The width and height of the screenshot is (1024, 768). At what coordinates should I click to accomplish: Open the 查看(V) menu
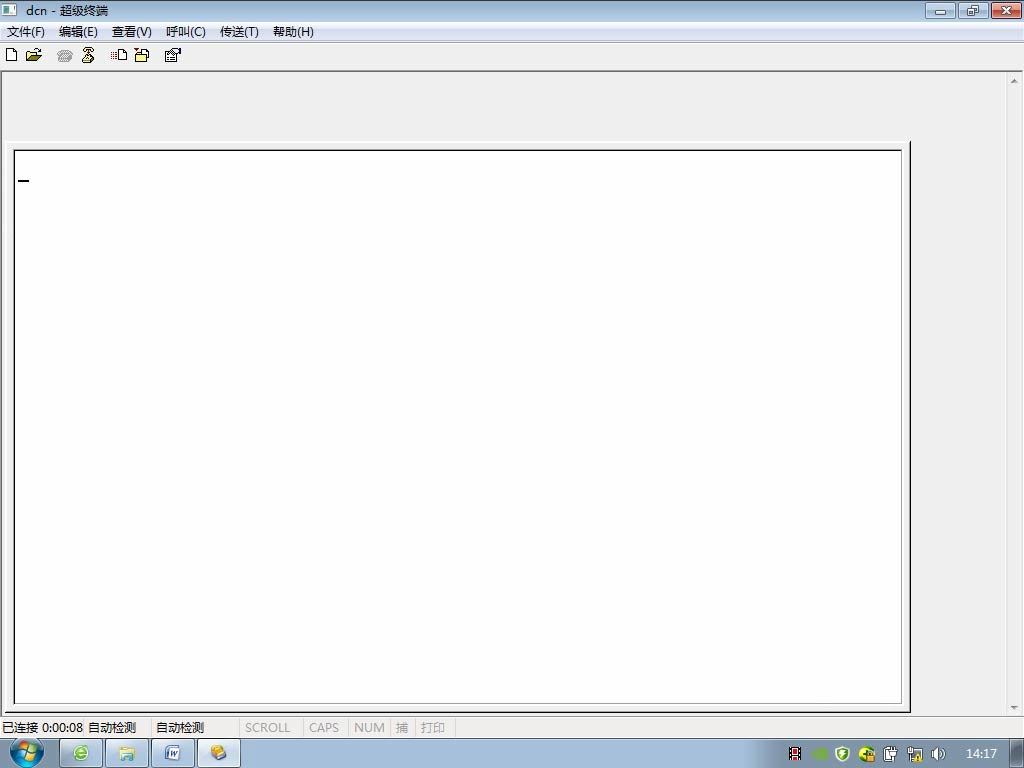[x=131, y=31]
